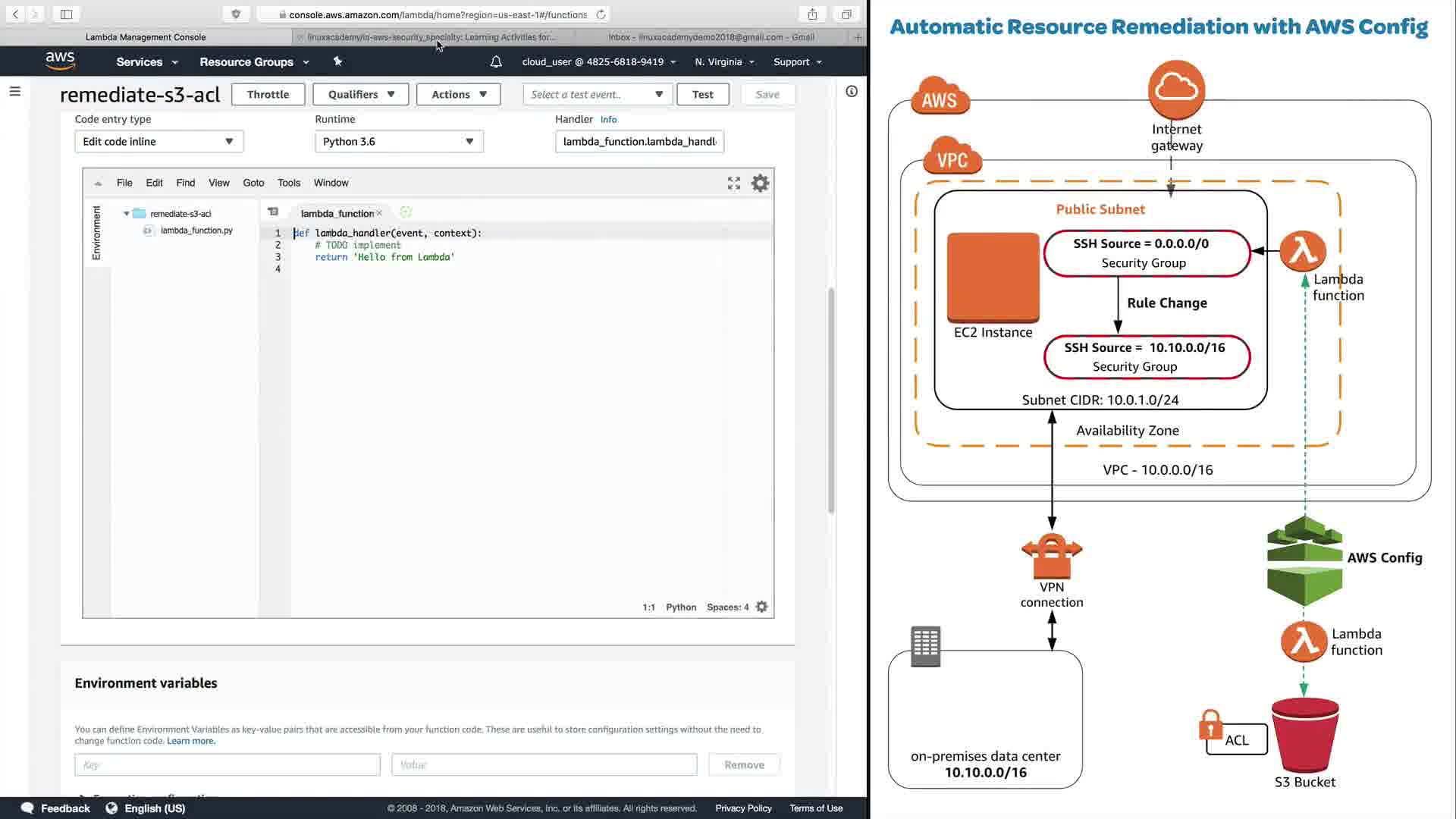Toggle the browser sidebar button
The image size is (1456, 819).
[66, 14]
